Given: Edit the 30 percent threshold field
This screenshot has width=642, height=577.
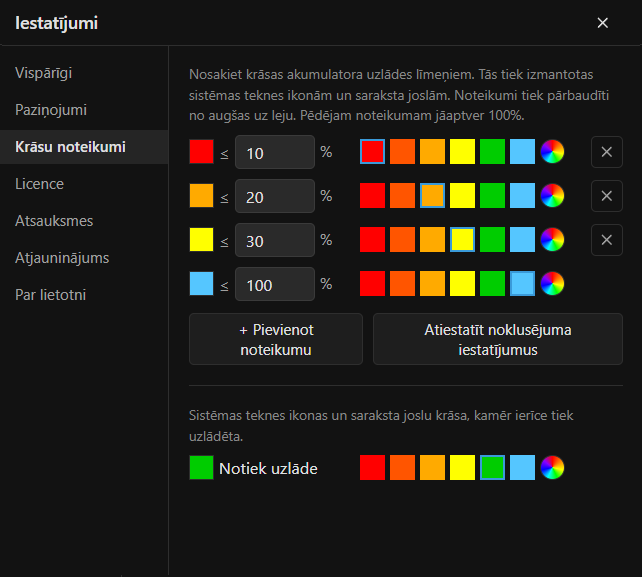Looking at the screenshot, I should tap(275, 240).
